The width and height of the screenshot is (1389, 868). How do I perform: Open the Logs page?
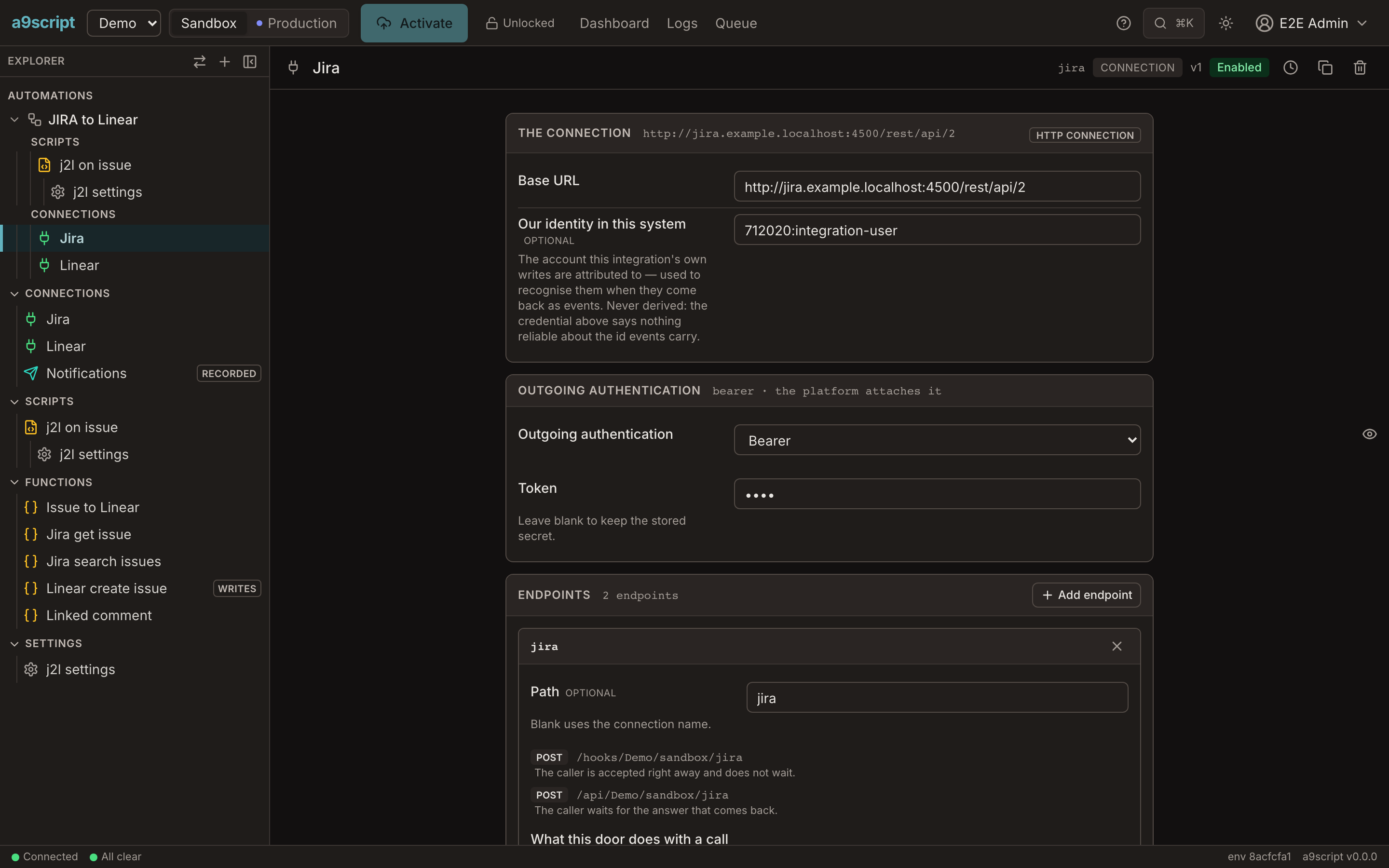click(682, 23)
